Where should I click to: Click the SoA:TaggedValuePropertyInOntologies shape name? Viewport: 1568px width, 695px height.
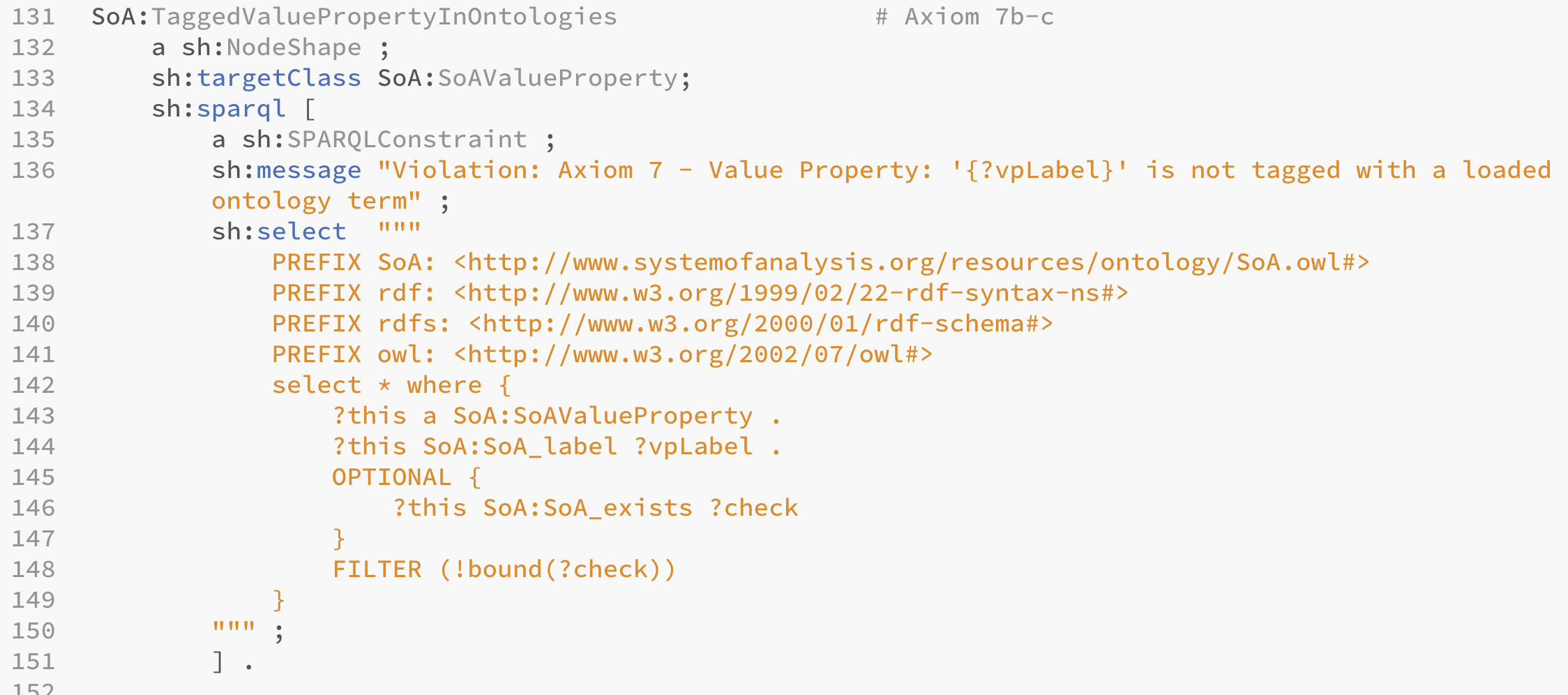coord(354,17)
